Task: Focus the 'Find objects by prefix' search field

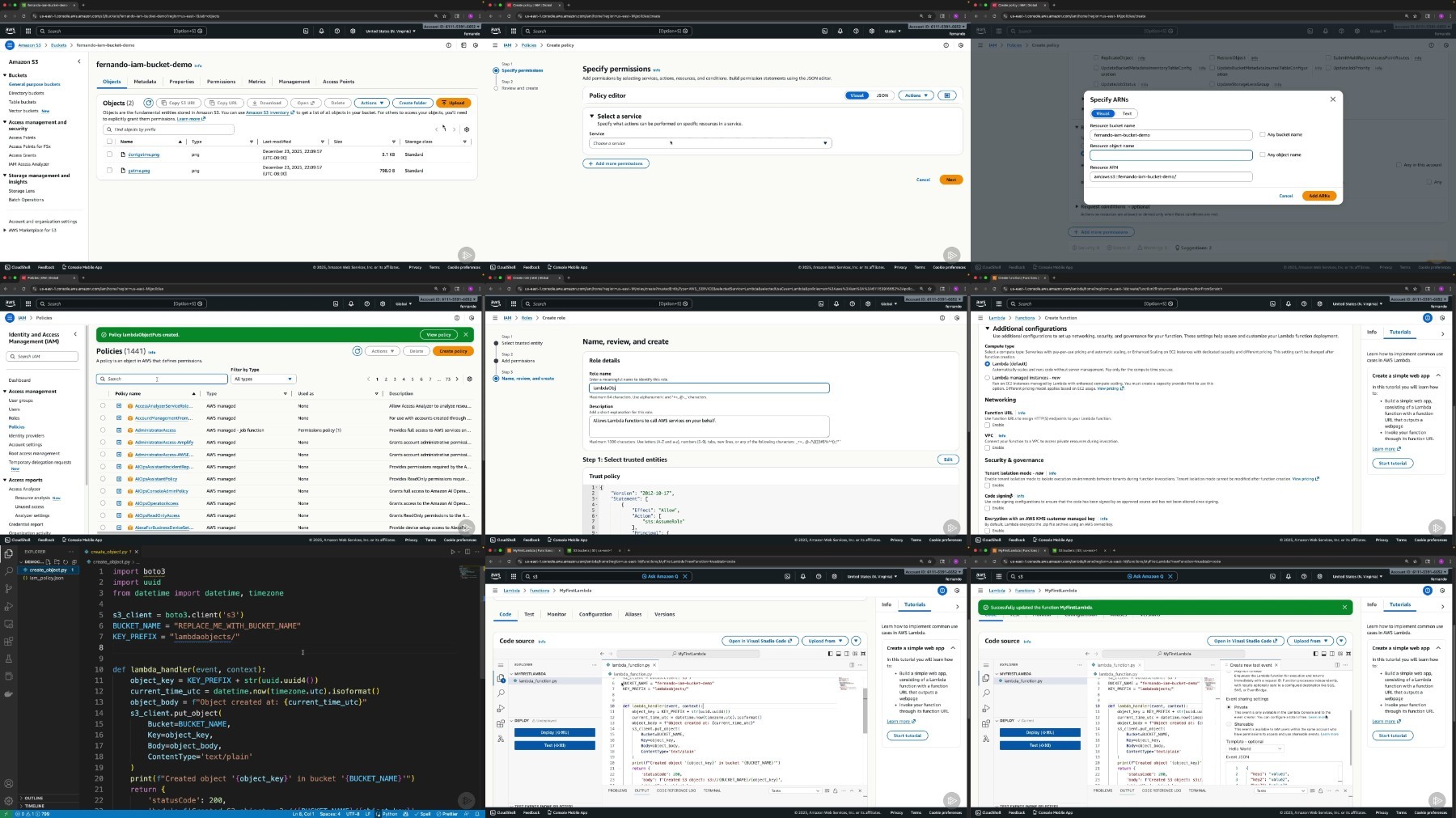Action: 168,129
